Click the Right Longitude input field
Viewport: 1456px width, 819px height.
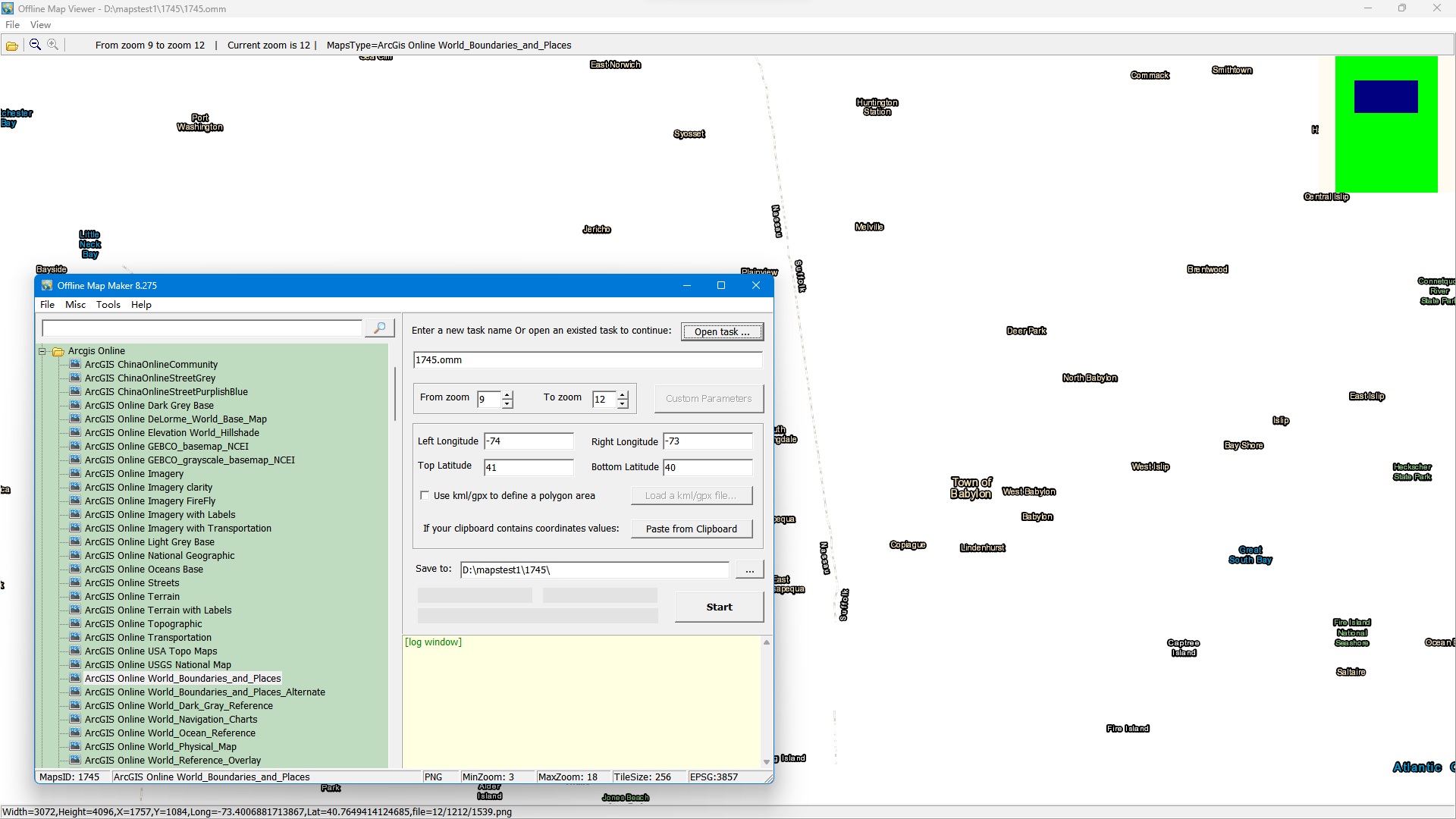click(708, 441)
